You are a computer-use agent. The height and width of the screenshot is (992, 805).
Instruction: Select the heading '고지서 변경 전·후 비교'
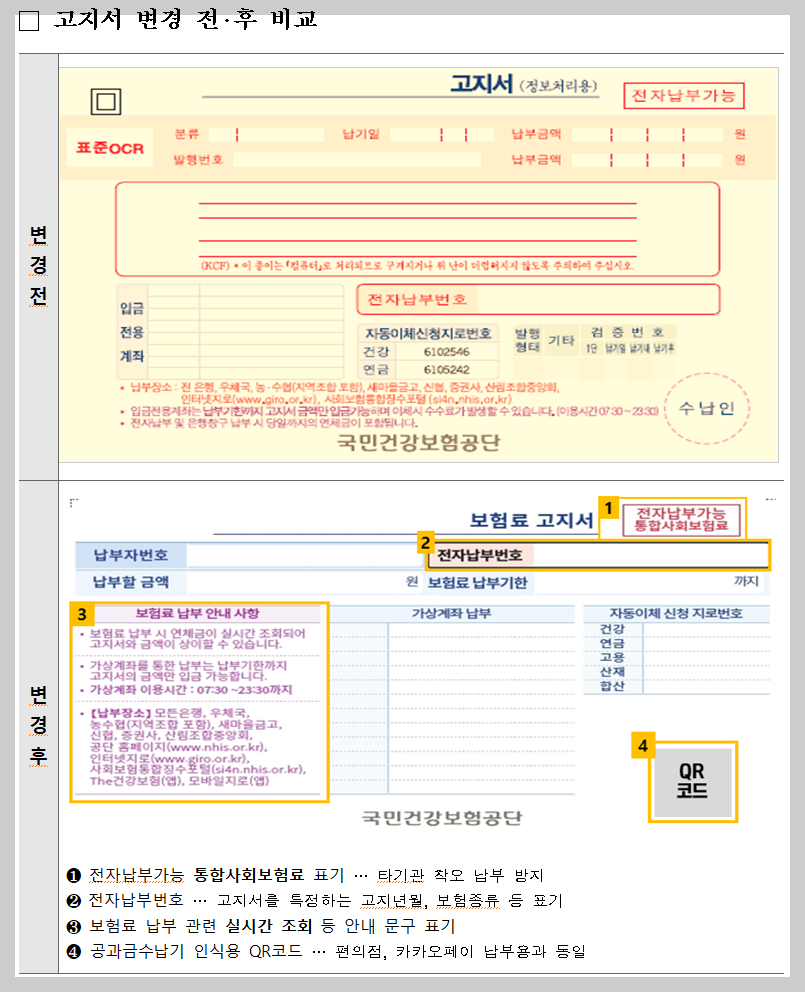point(185,20)
